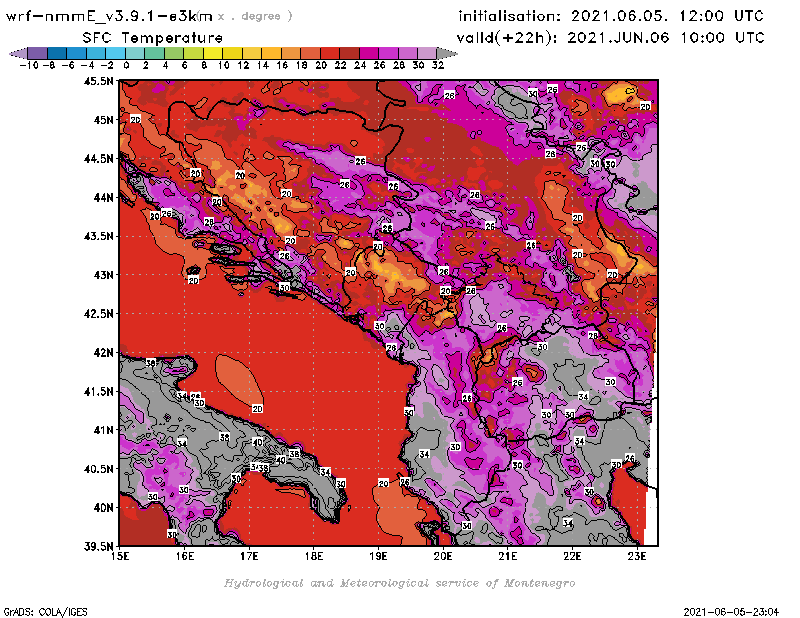Select the -4 to -2 light blue swatch
The image size is (800, 618).
click(x=96, y=53)
